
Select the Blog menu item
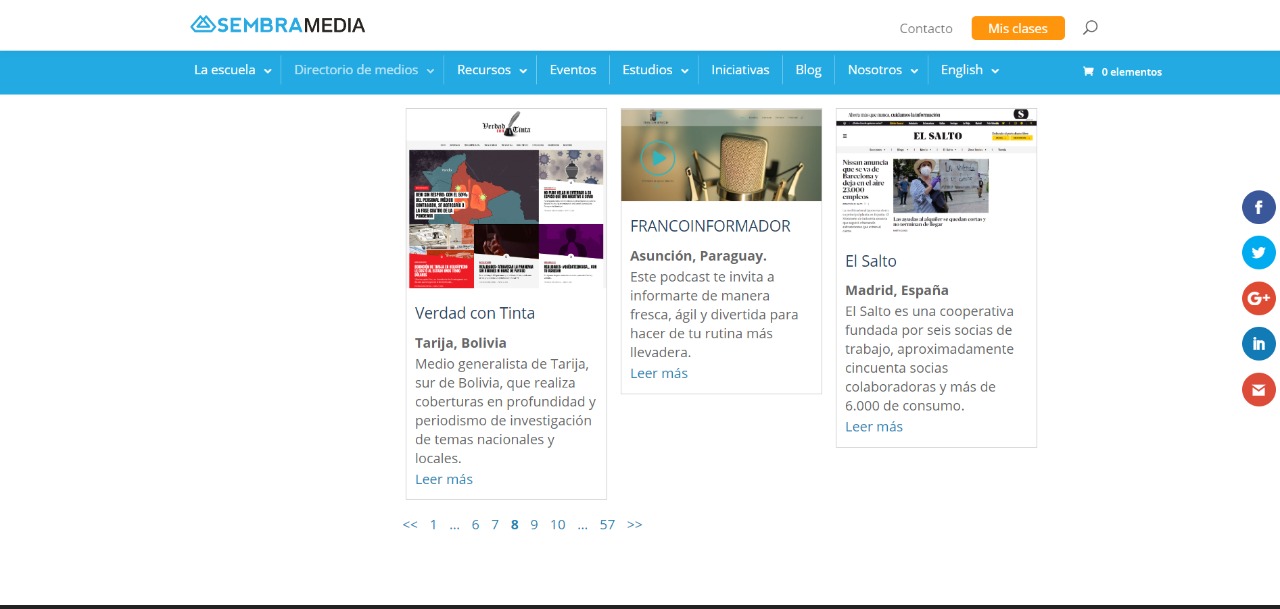coord(807,70)
